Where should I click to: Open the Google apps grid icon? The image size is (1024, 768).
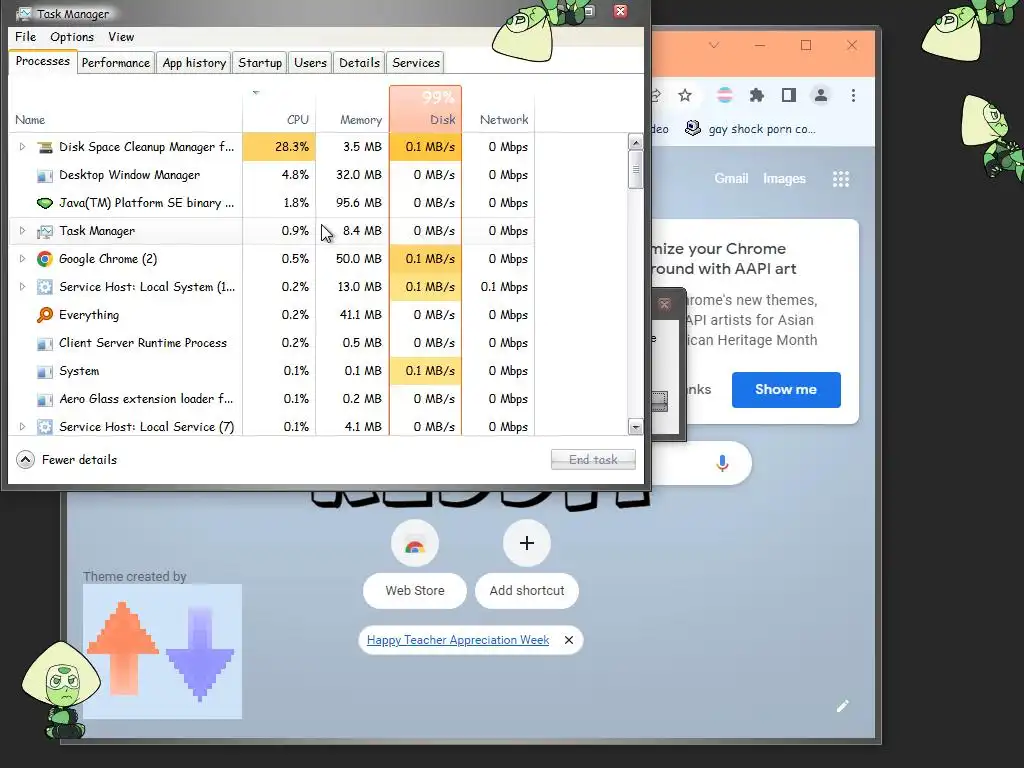[x=841, y=179]
